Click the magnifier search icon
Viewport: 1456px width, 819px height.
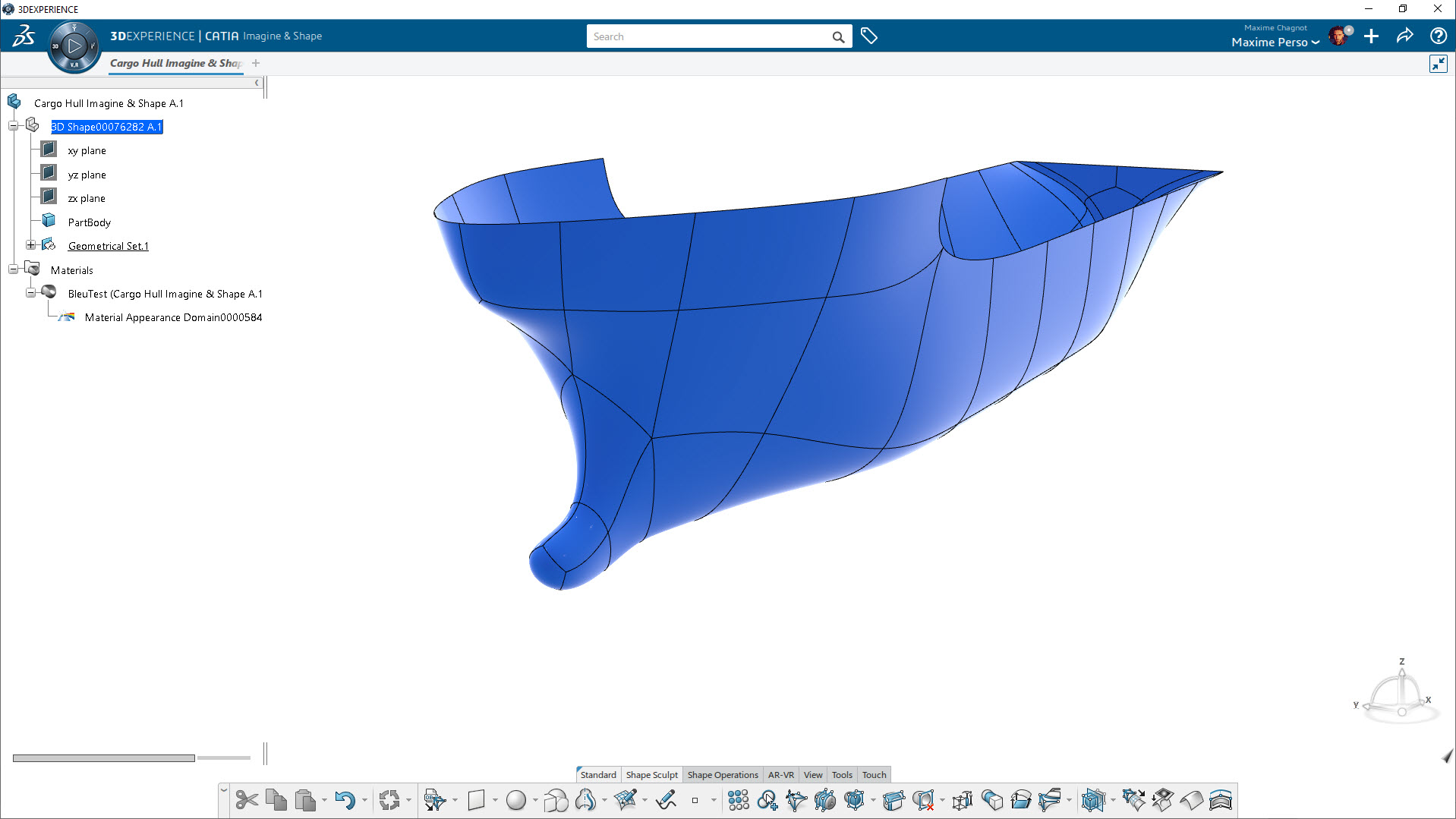tap(838, 36)
